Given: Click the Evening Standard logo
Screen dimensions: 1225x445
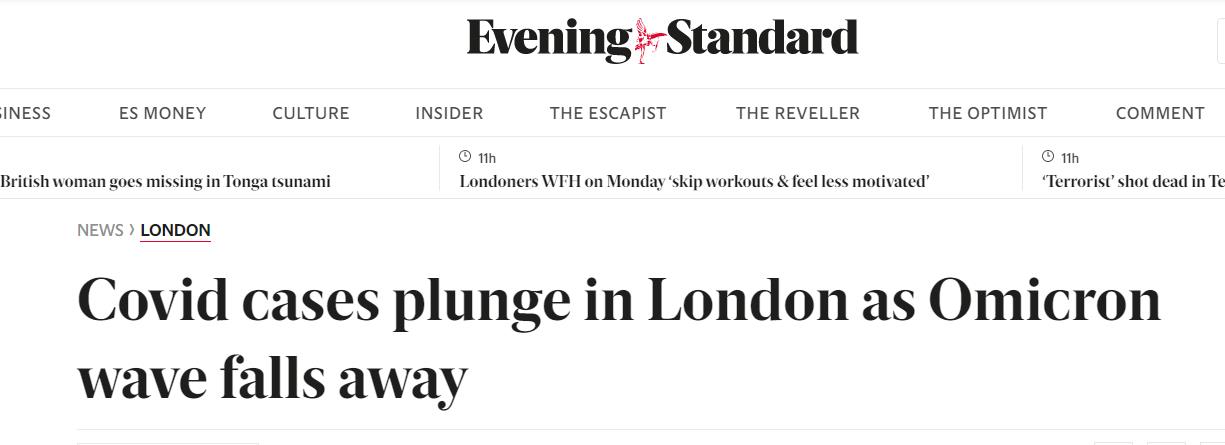Looking at the screenshot, I should [662, 40].
